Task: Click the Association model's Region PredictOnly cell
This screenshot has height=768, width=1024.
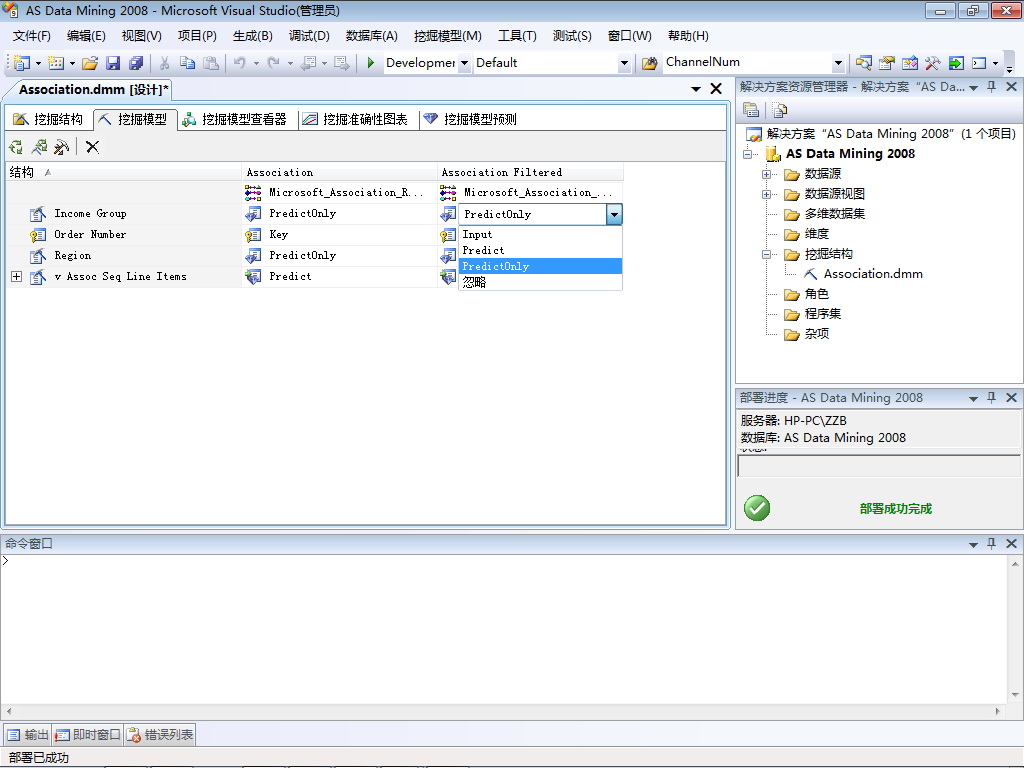Action: point(340,256)
